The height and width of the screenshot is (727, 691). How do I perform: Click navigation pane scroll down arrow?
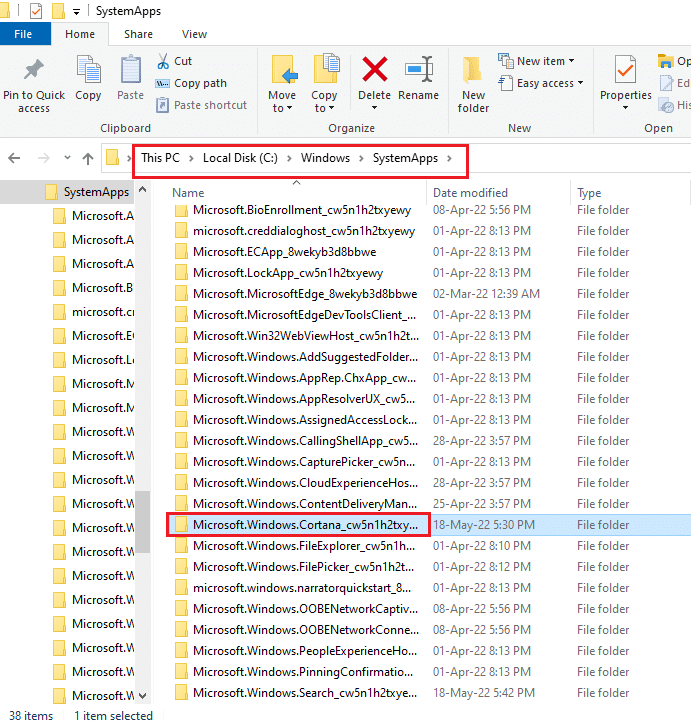tap(143, 695)
